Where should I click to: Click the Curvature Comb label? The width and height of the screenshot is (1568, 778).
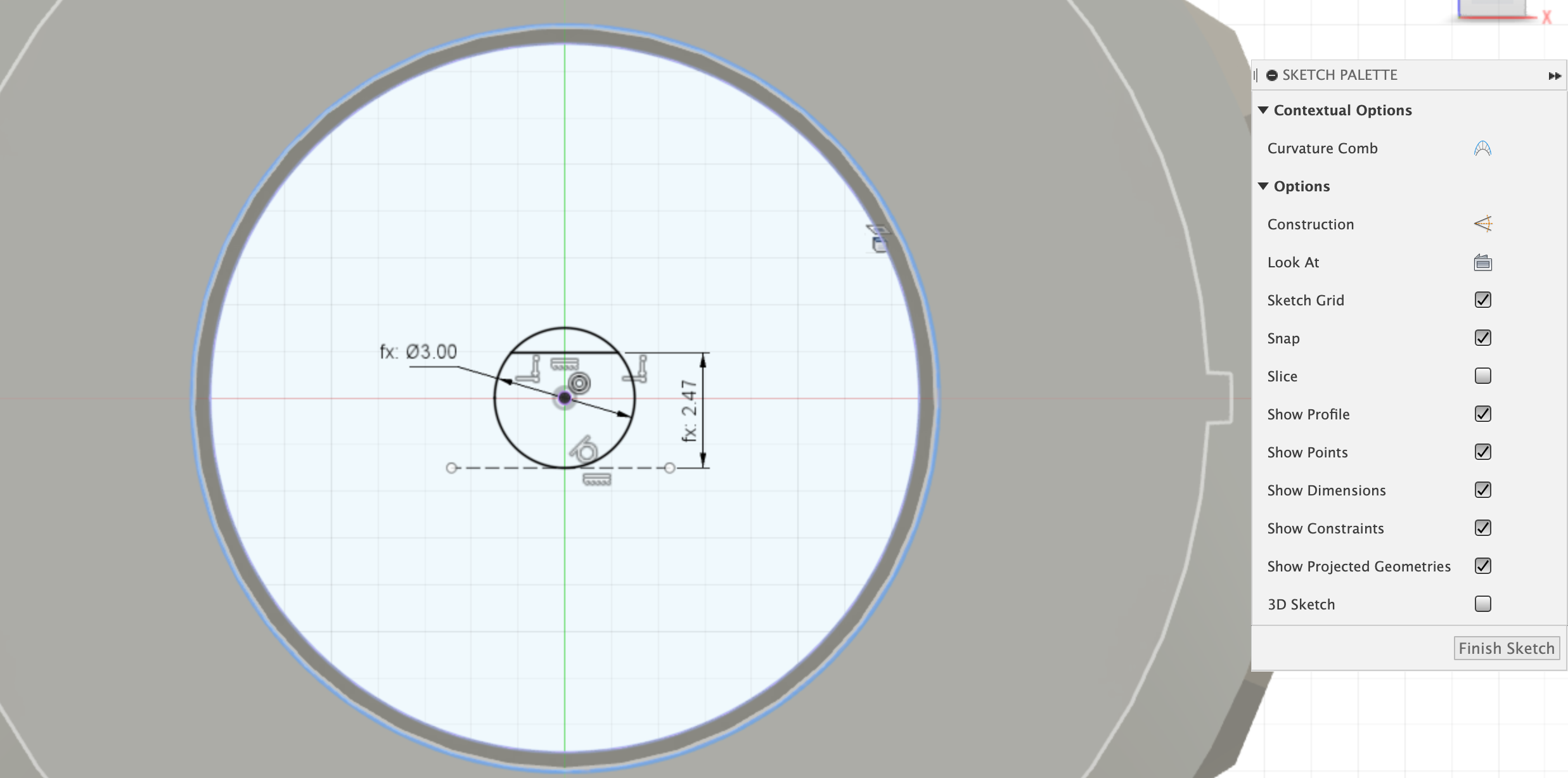click(x=1322, y=148)
